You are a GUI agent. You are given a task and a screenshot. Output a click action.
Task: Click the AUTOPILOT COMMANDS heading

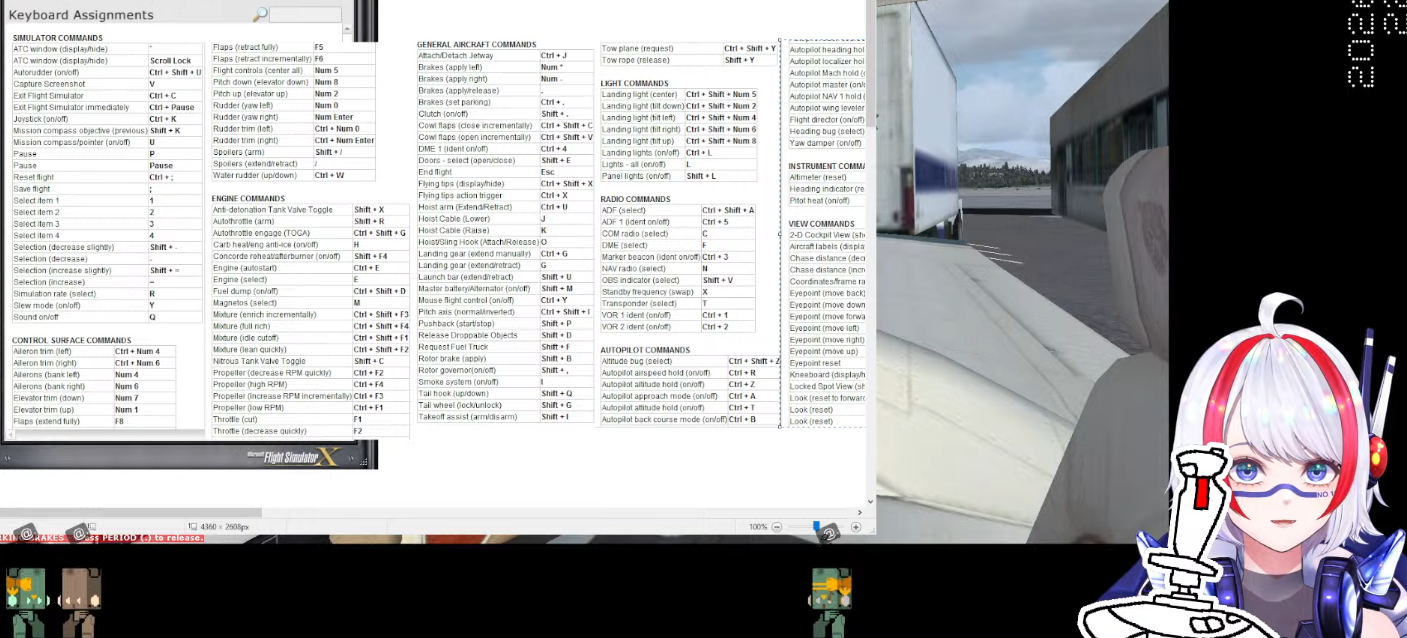(645, 350)
